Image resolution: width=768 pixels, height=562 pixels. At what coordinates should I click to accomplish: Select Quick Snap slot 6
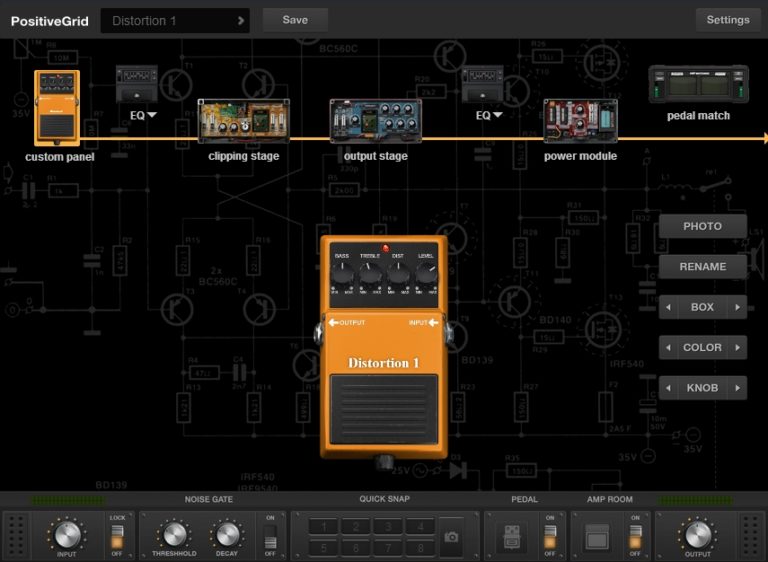pos(356,547)
